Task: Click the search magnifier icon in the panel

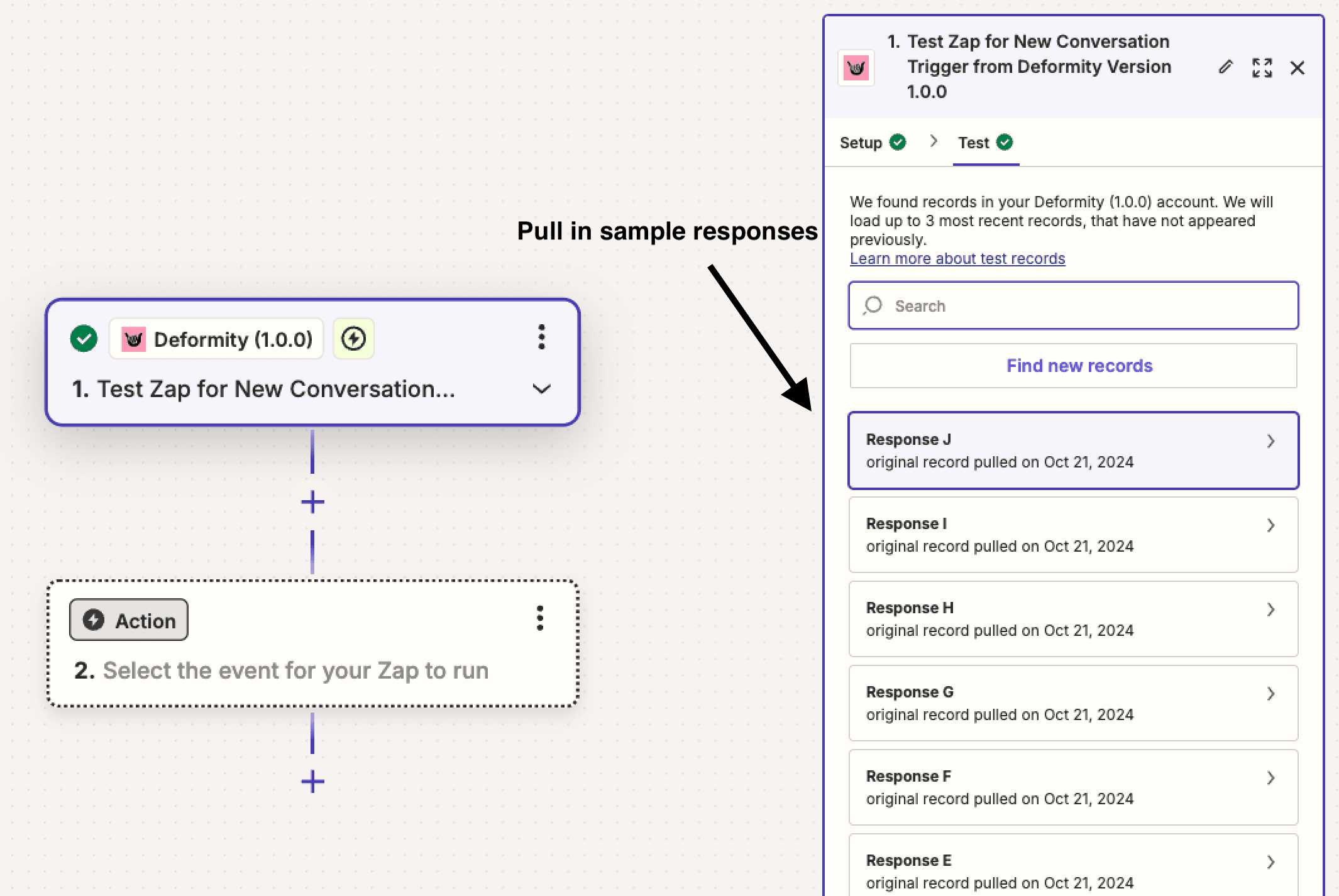Action: click(873, 306)
